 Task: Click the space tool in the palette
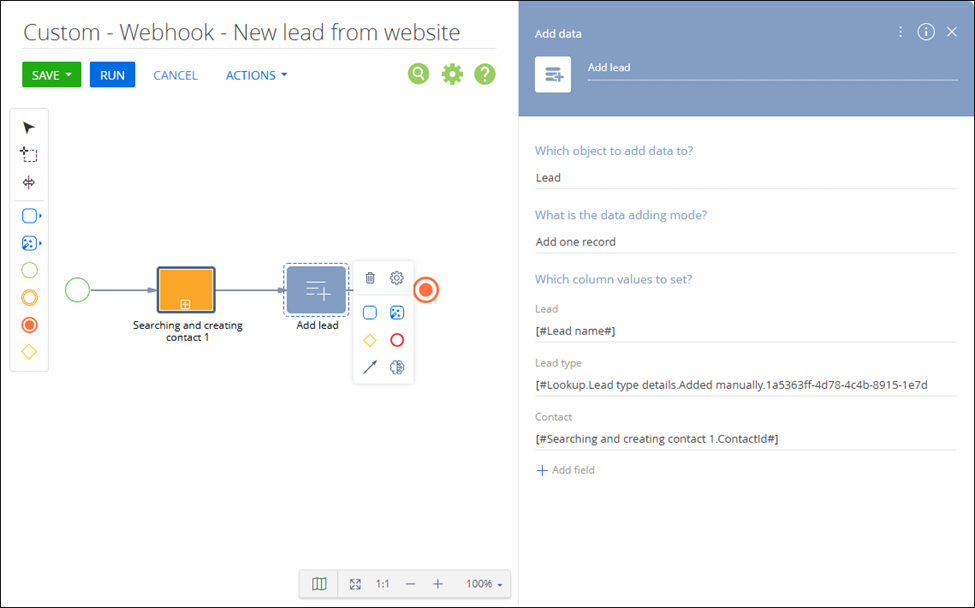click(x=29, y=183)
